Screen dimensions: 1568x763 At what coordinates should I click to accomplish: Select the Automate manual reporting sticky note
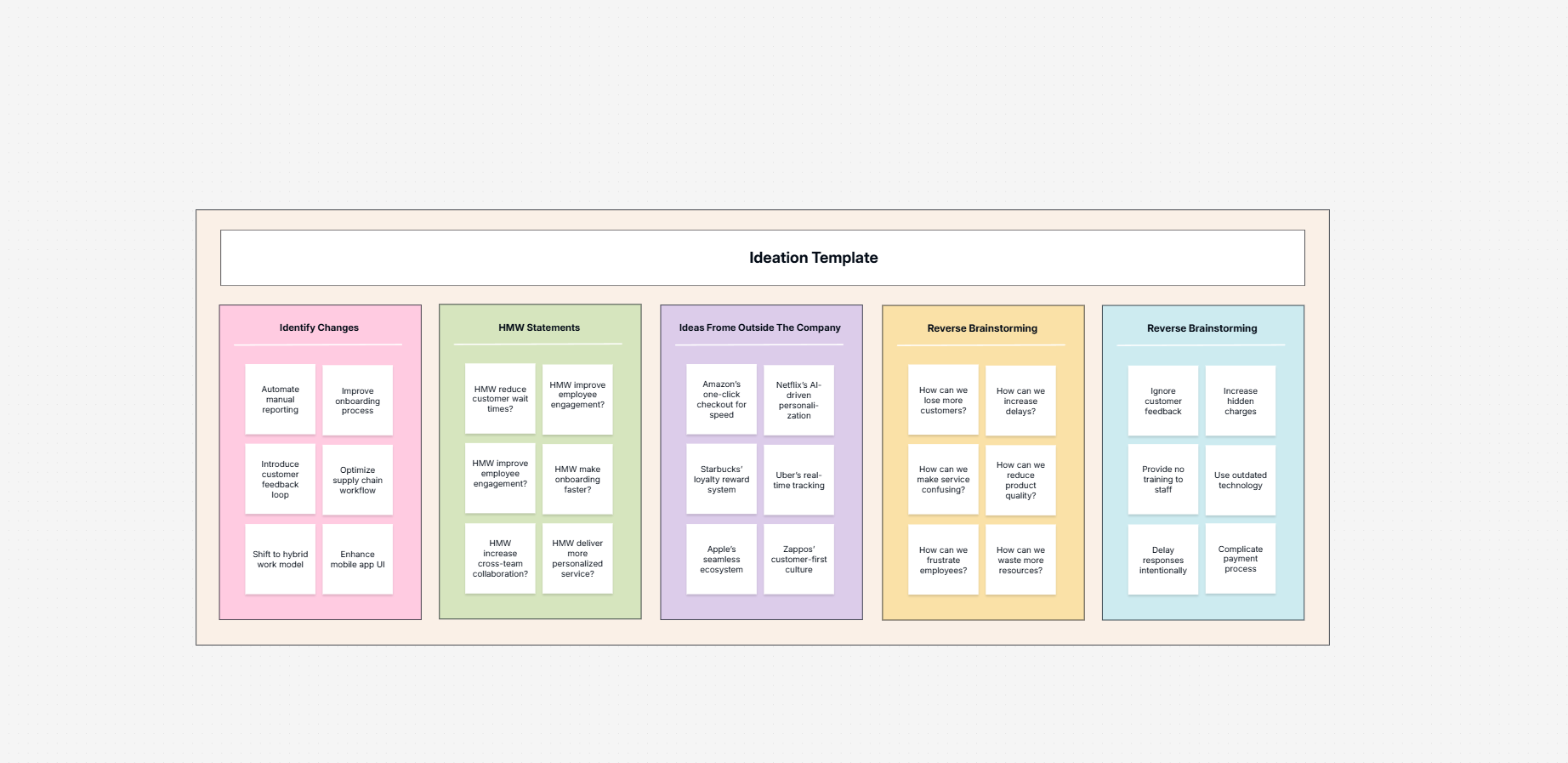(x=280, y=400)
